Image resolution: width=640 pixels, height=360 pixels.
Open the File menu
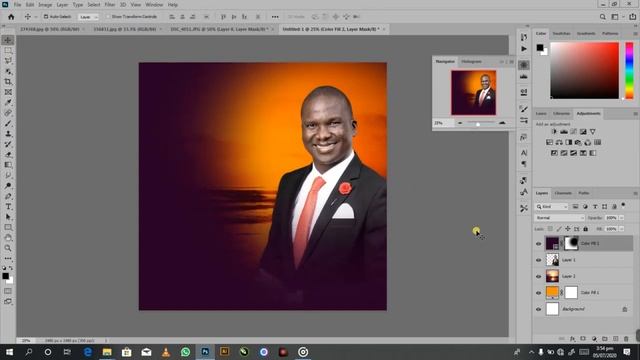[18, 5]
